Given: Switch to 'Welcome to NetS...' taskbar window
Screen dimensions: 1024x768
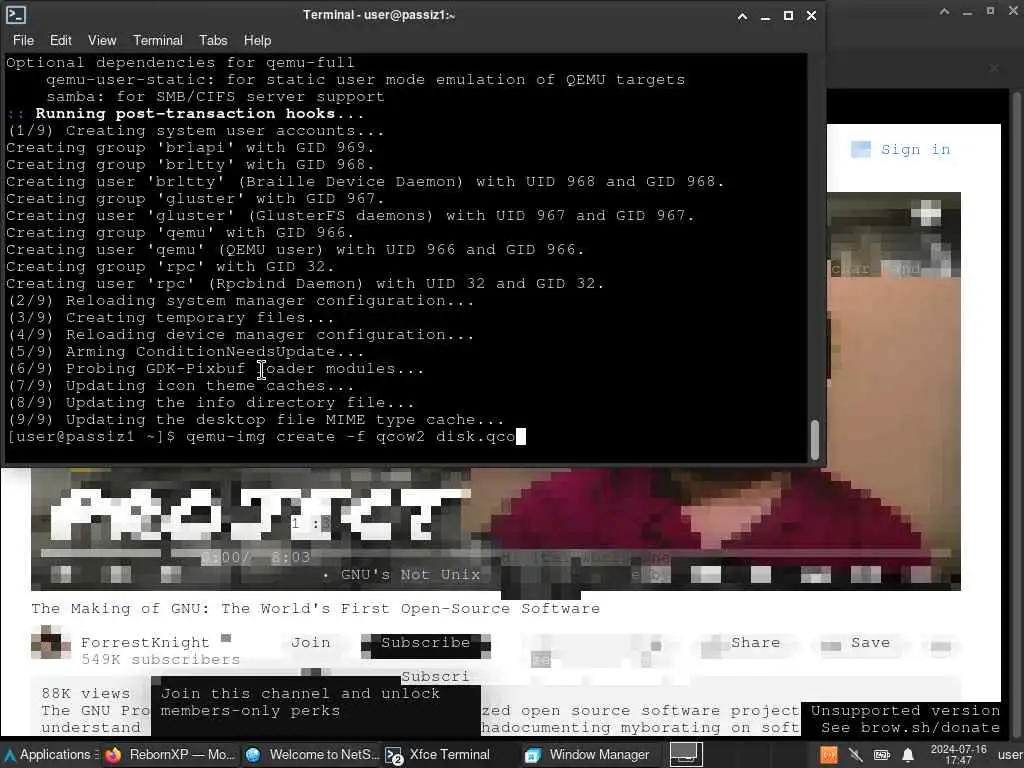Looking at the screenshot, I should click(312, 754).
